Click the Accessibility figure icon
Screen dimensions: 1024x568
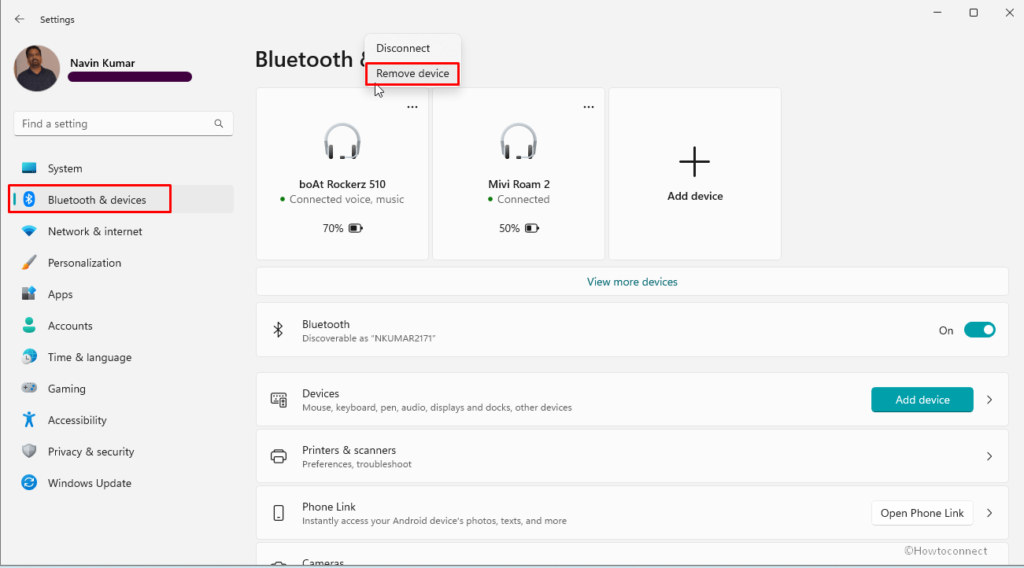(x=29, y=419)
